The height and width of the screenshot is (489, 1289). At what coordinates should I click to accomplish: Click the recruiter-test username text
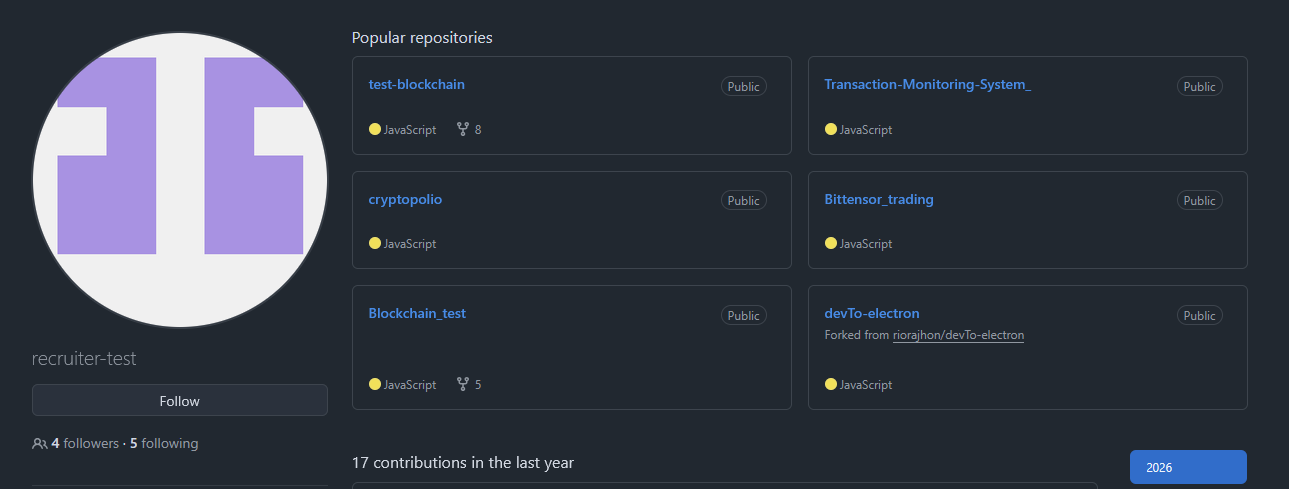pos(84,359)
